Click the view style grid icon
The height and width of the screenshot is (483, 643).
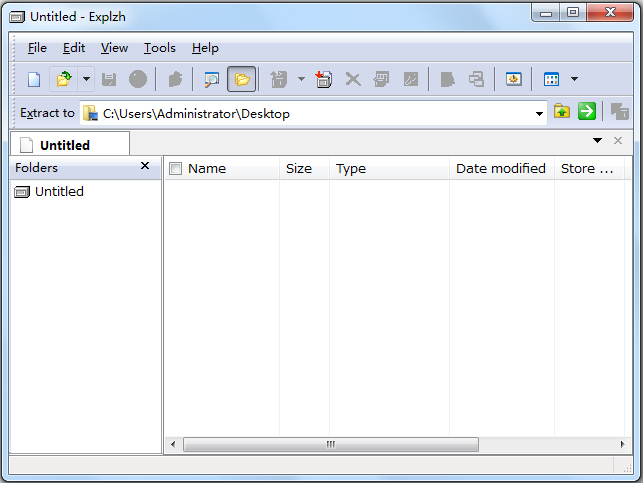(x=551, y=79)
